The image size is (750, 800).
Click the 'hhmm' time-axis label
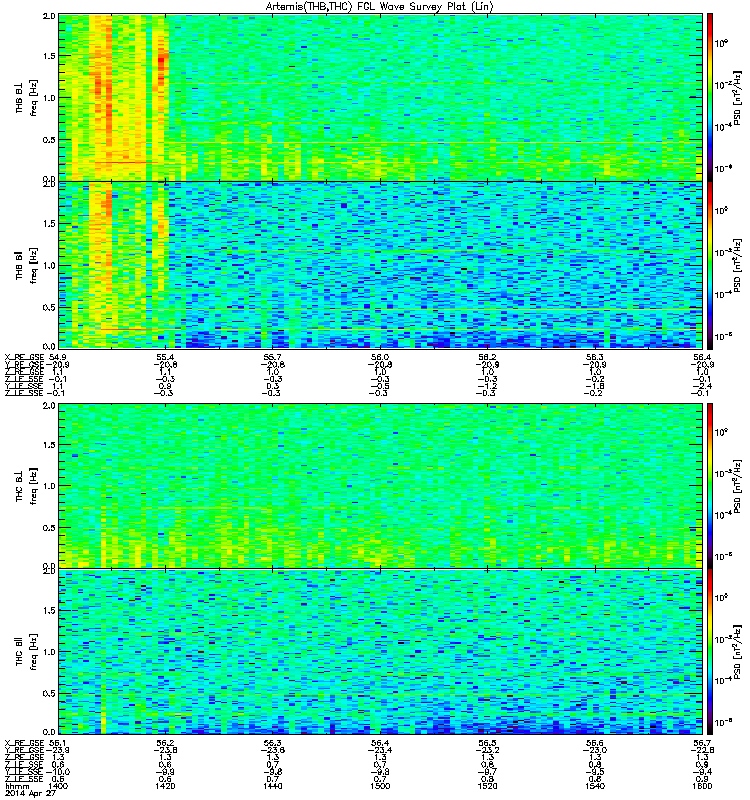(x=18, y=786)
